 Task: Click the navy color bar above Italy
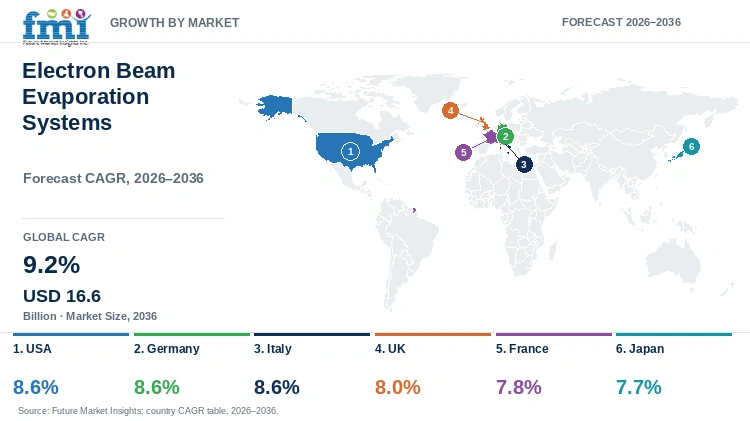(312, 334)
